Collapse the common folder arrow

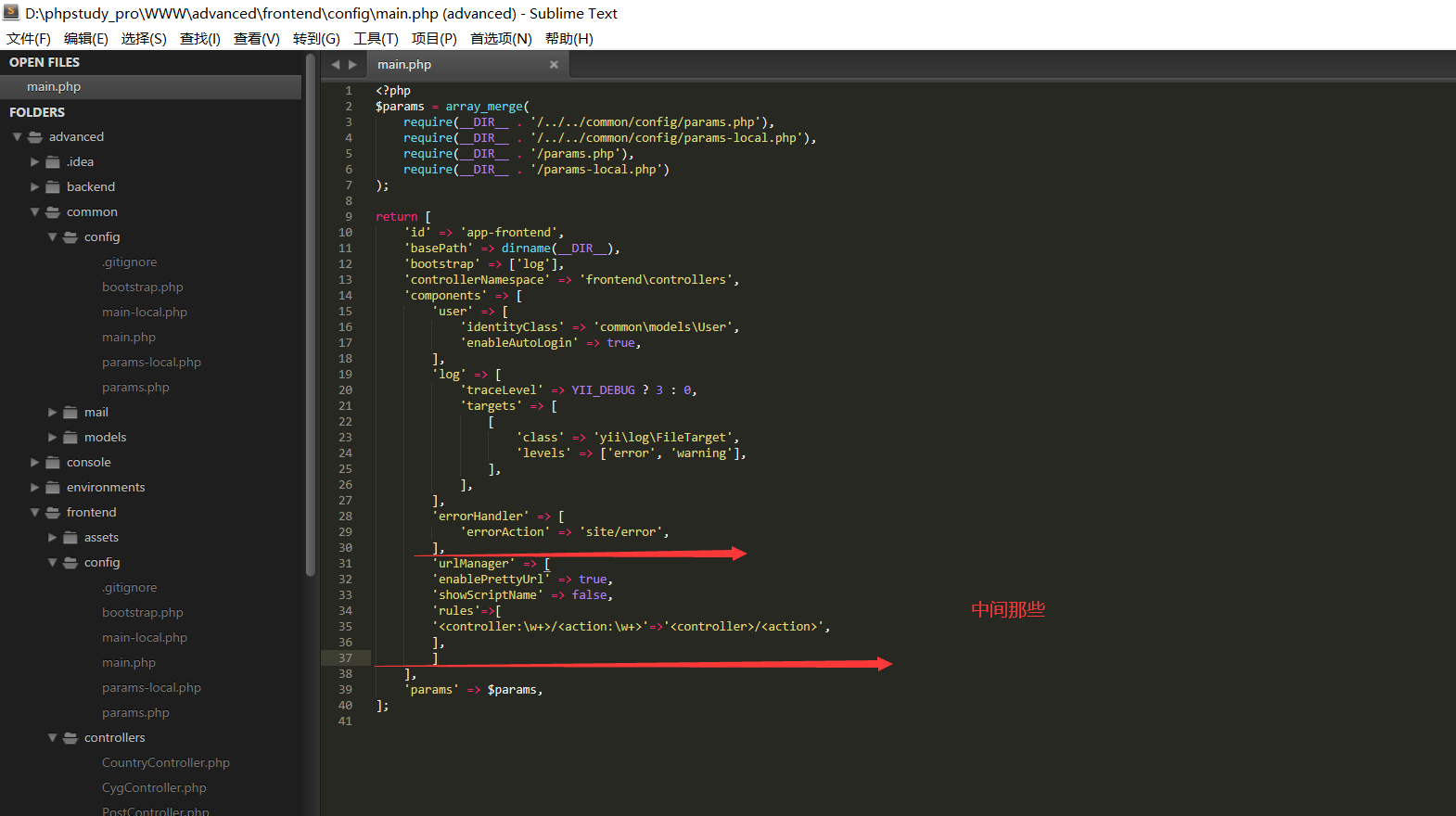point(34,211)
